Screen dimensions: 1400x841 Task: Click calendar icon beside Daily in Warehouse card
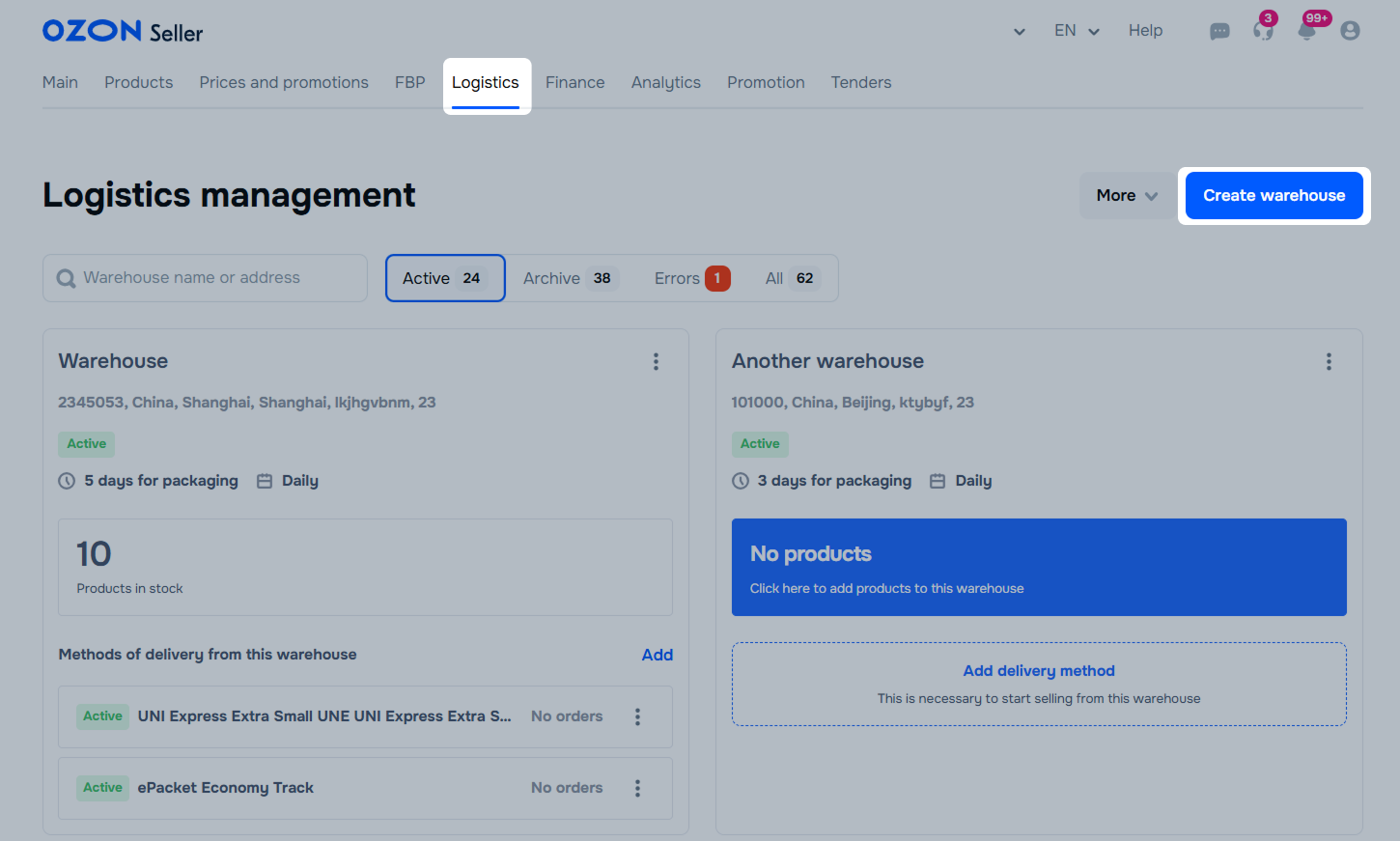click(265, 481)
